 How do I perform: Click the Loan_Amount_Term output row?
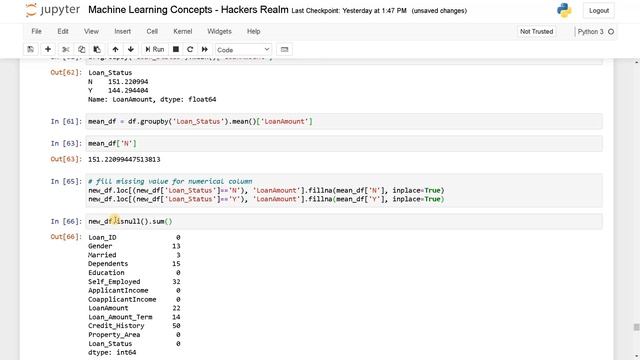pos(134,317)
